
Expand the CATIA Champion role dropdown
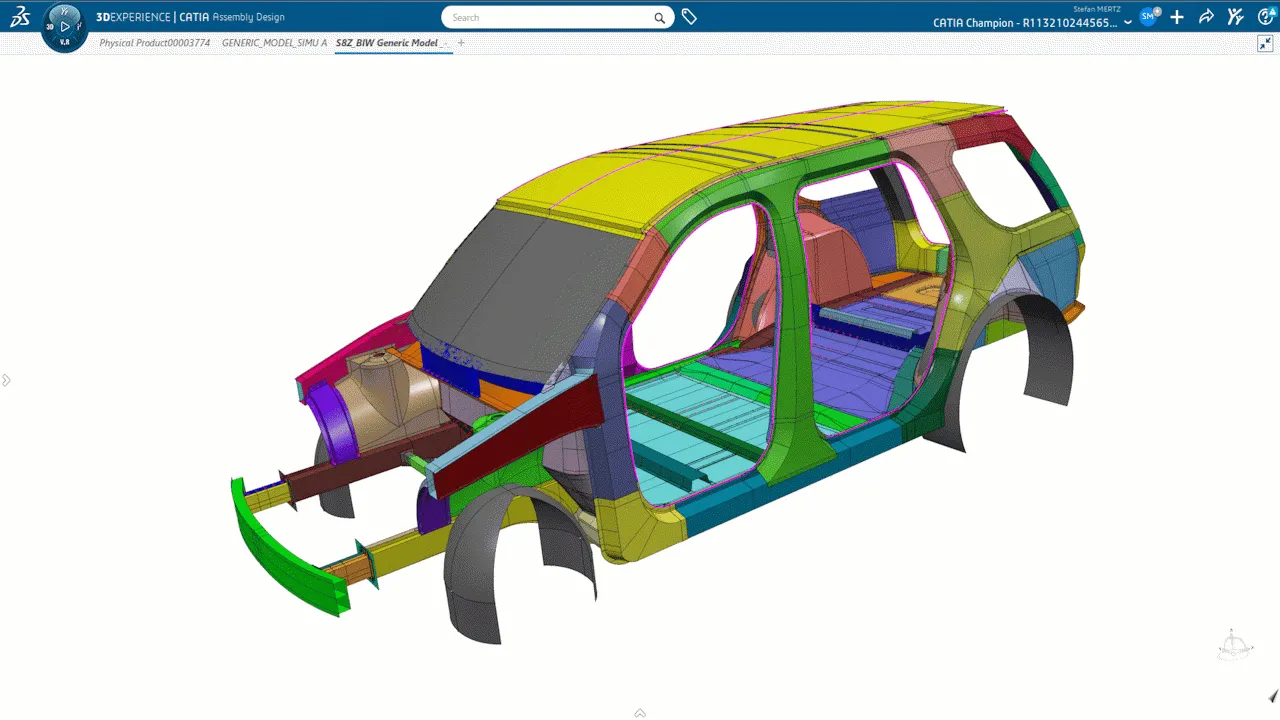tap(1128, 23)
